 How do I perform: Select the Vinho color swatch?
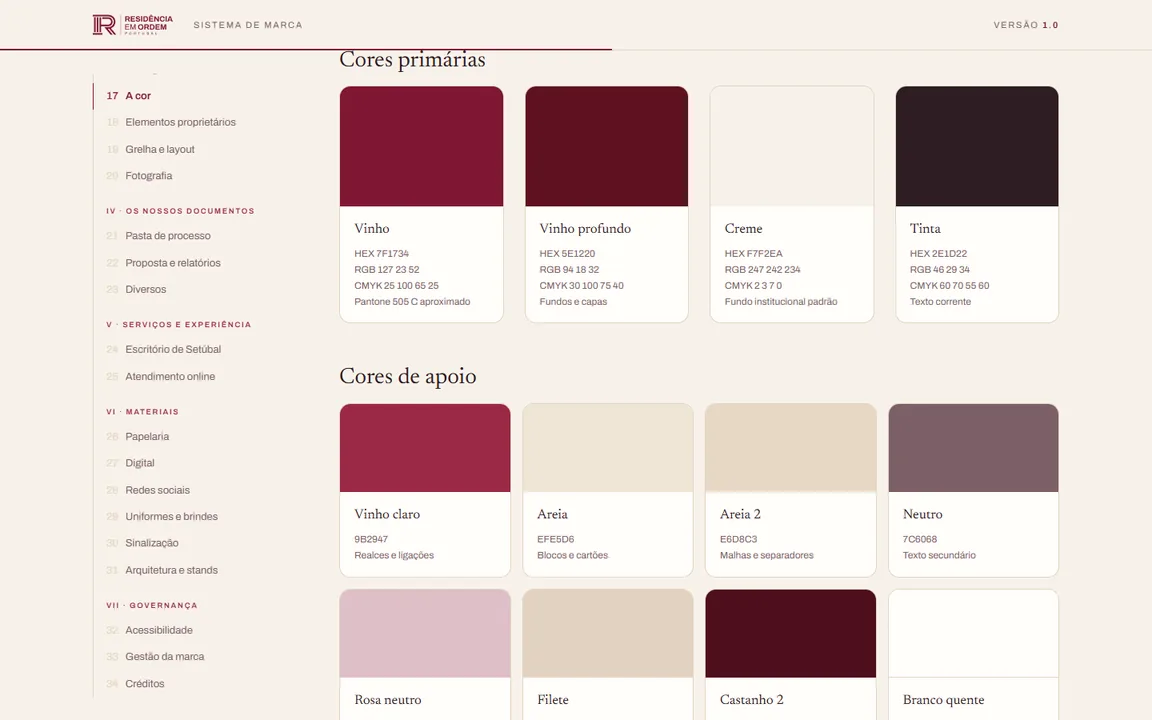pos(422,146)
